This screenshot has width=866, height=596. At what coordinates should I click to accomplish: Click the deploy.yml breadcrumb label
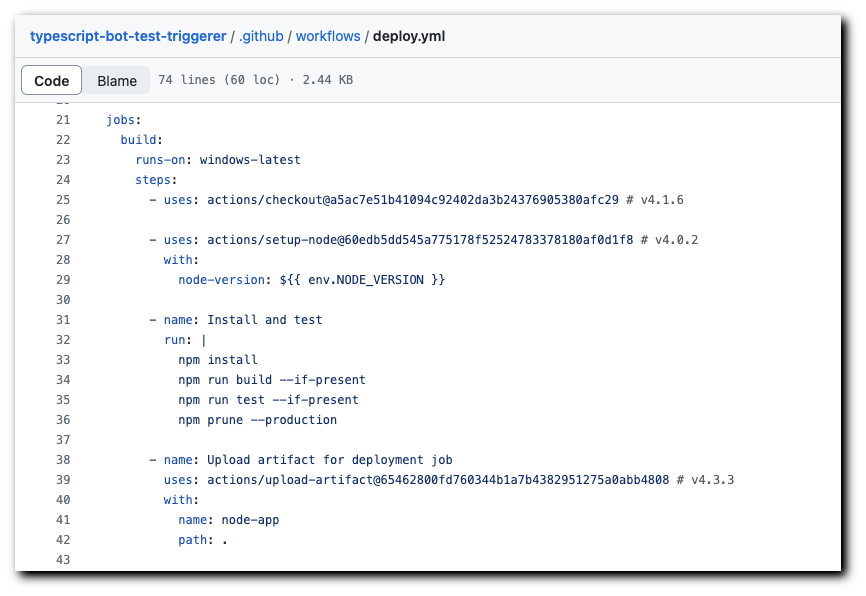pos(407,36)
